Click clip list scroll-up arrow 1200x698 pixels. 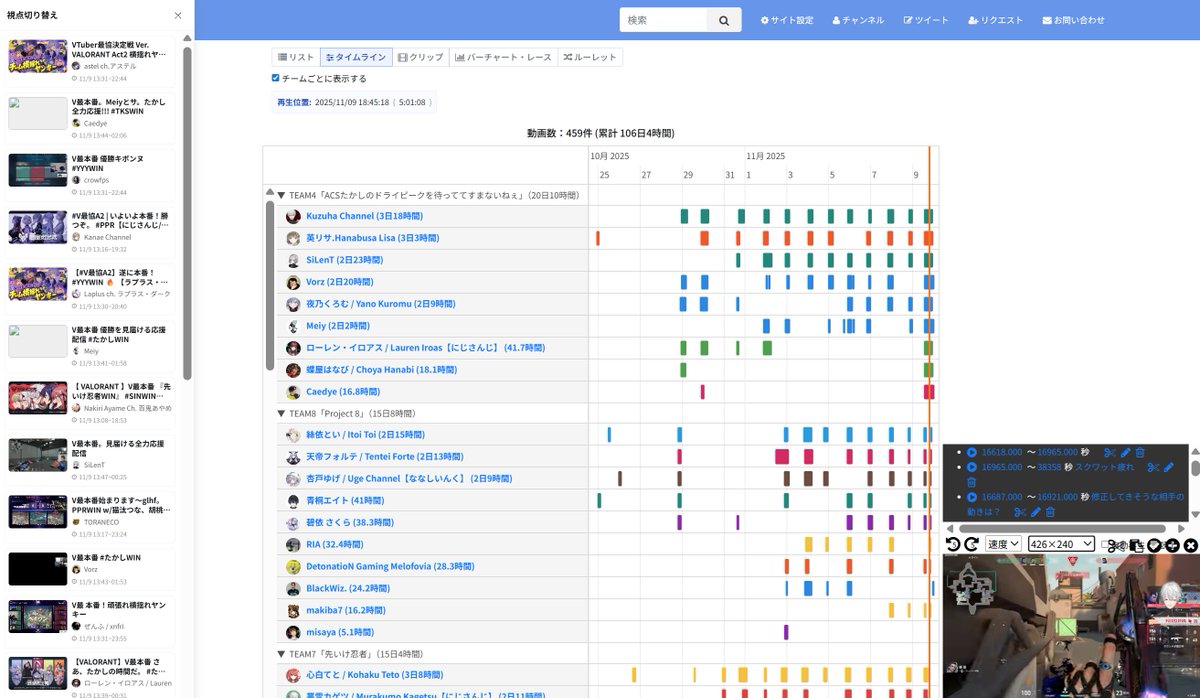[x=1196, y=451]
